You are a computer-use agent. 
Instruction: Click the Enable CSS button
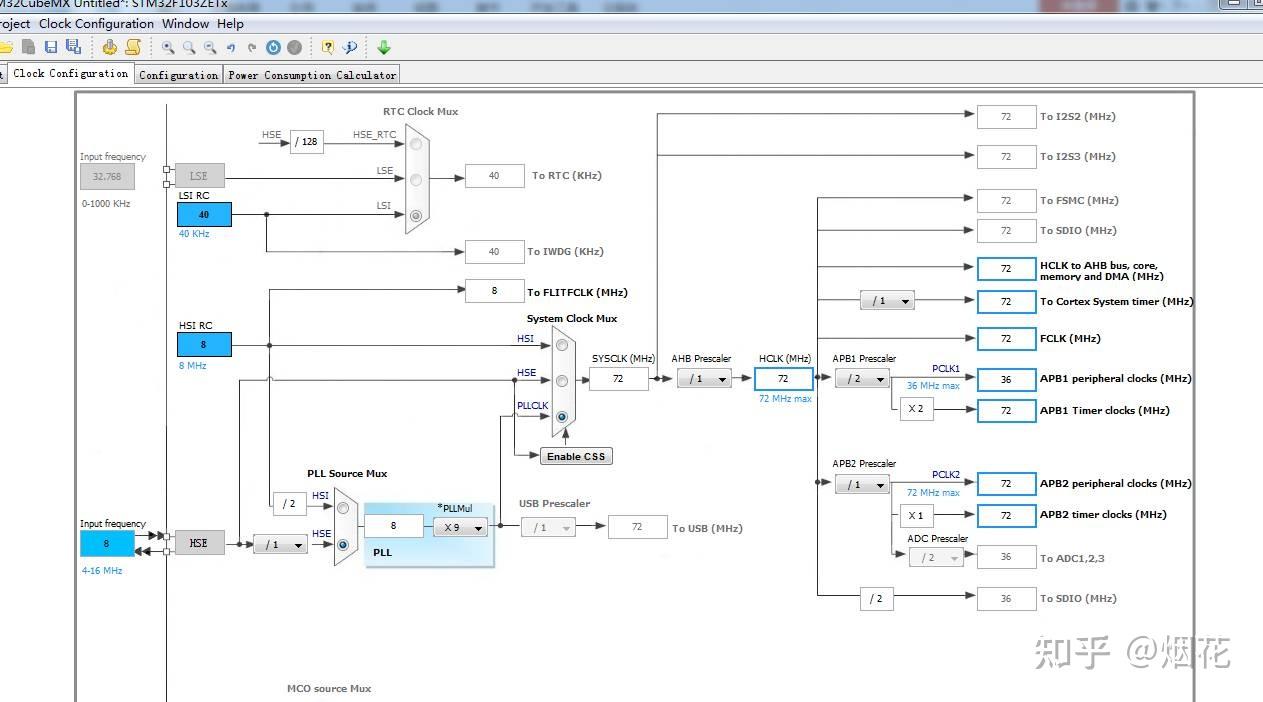pos(576,456)
